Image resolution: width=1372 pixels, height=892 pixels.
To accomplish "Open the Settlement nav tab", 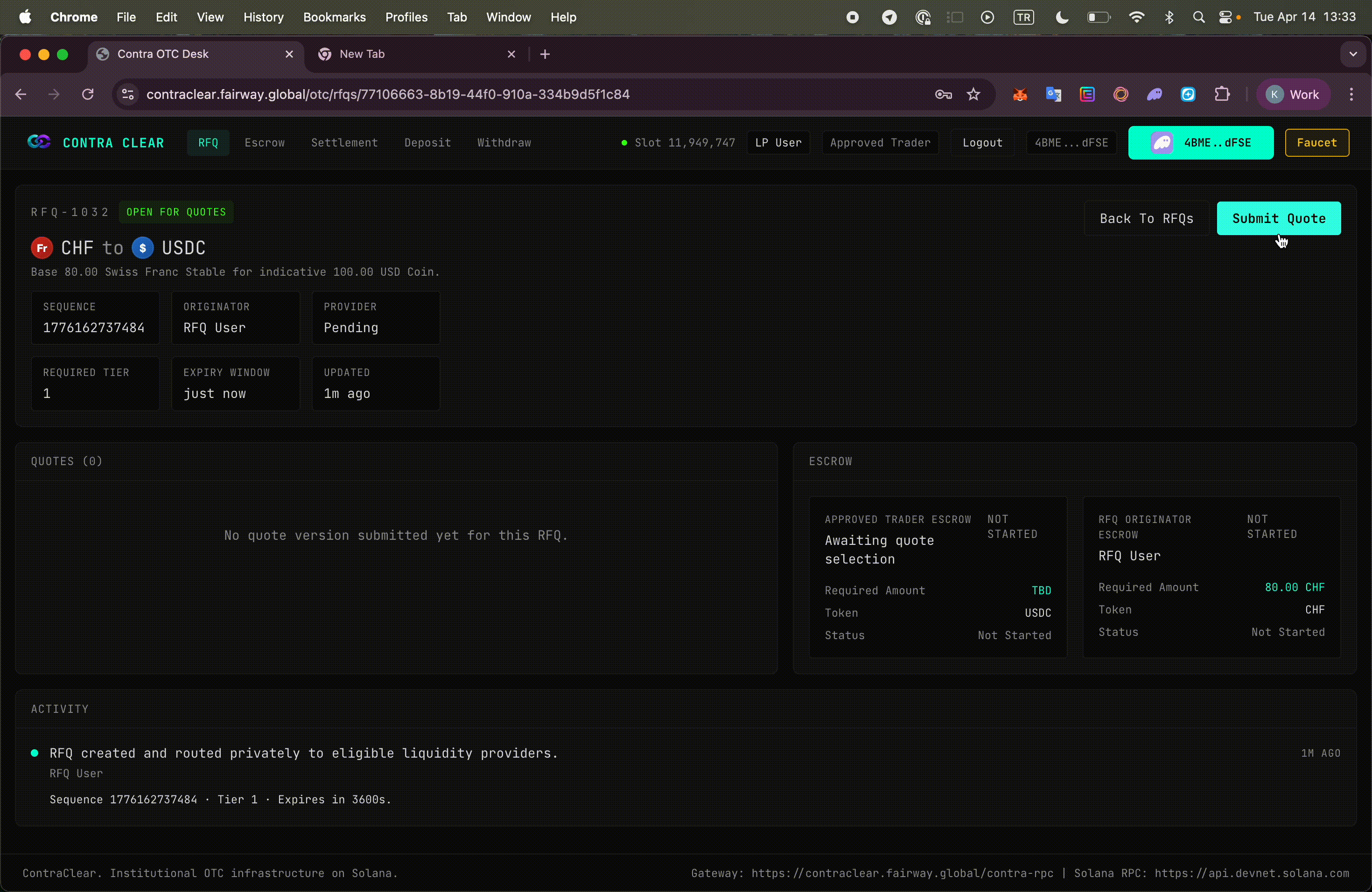I will click(344, 142).
